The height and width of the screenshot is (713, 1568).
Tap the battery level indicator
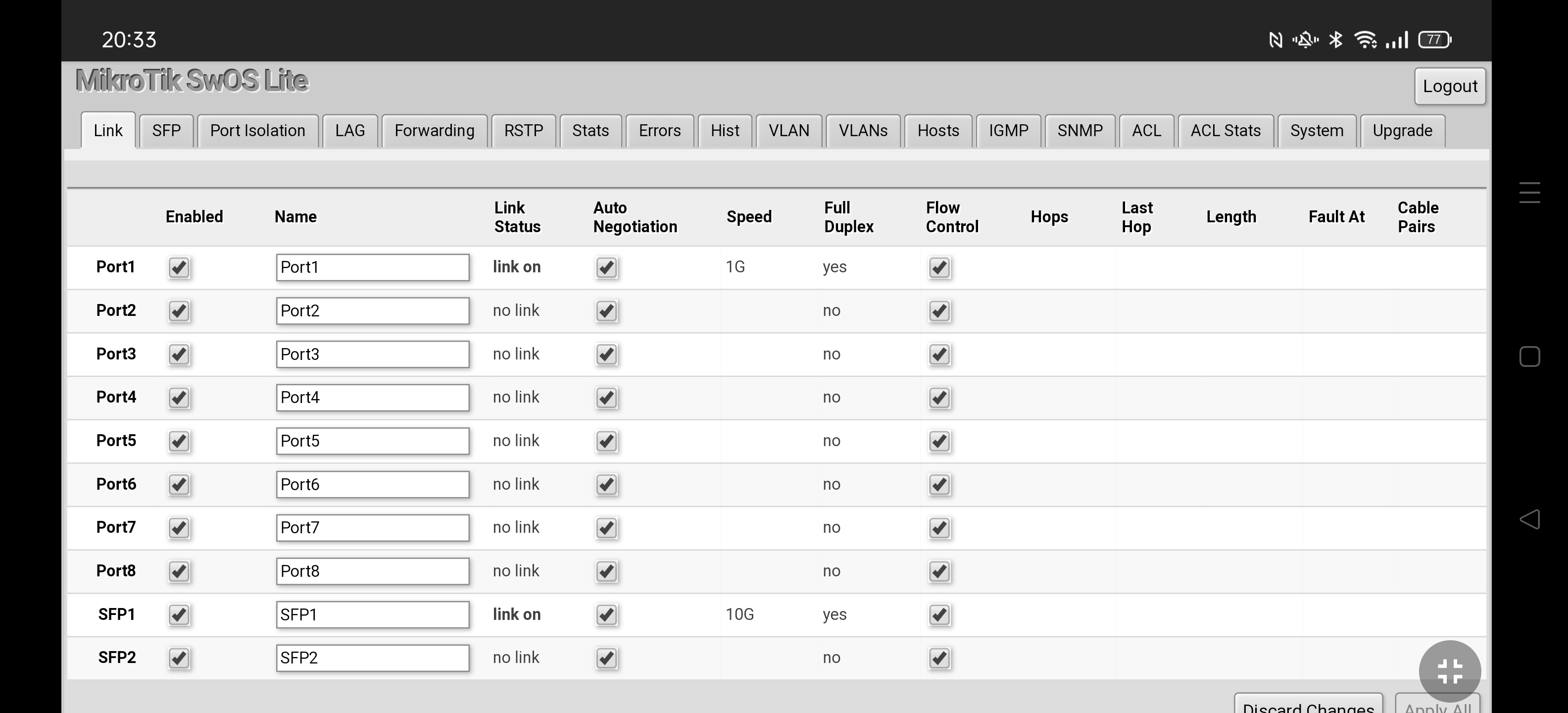[x=1435, y=40]
